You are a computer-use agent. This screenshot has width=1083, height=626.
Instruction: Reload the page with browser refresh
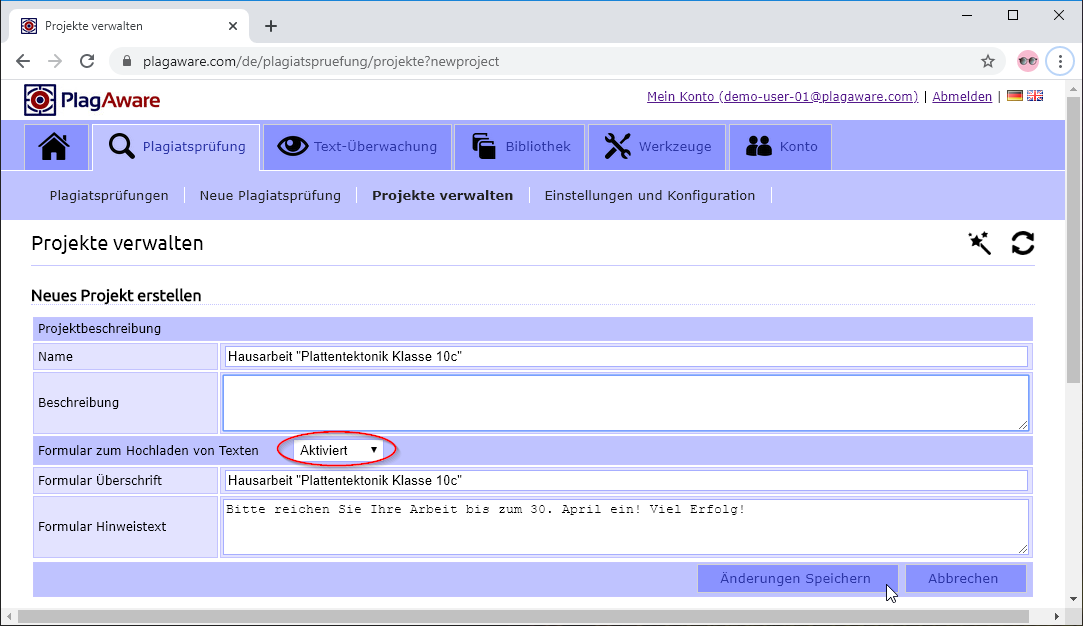click(87, 61)
